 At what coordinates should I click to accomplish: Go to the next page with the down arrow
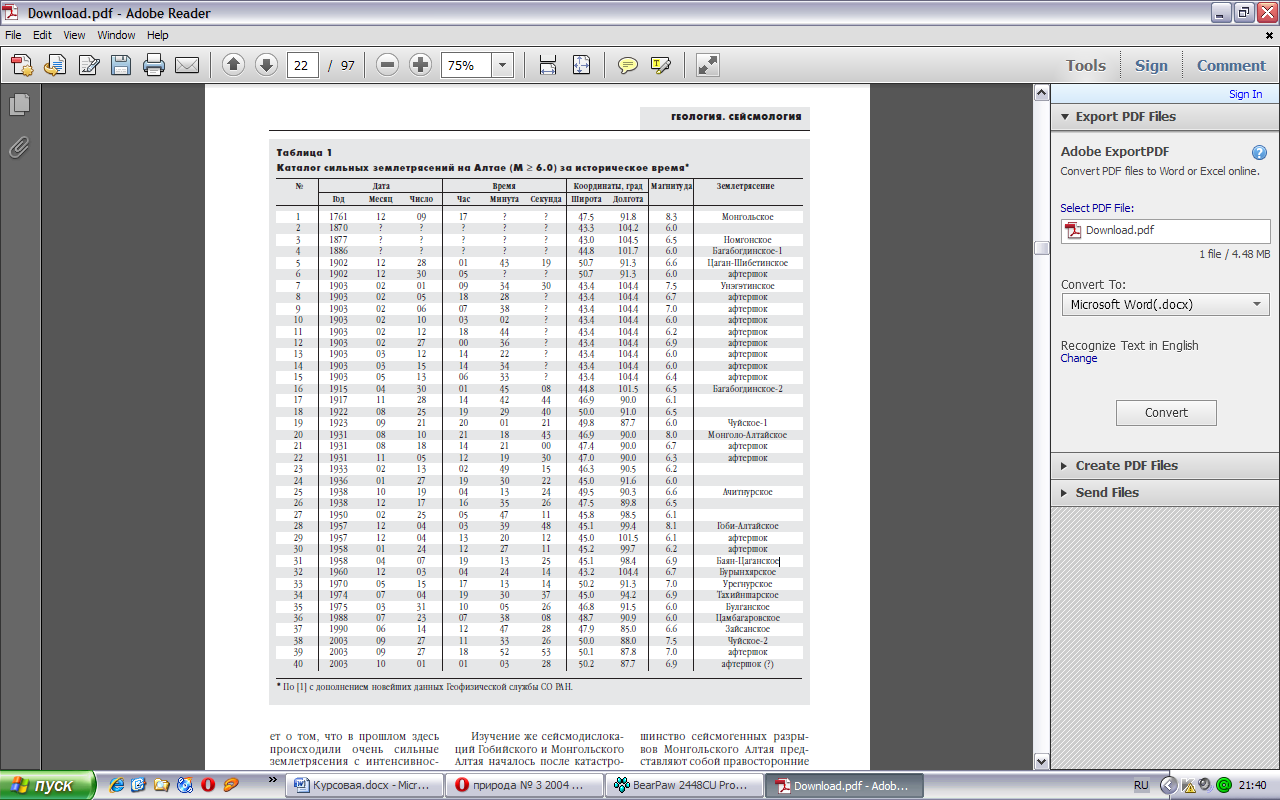point(266,65)
